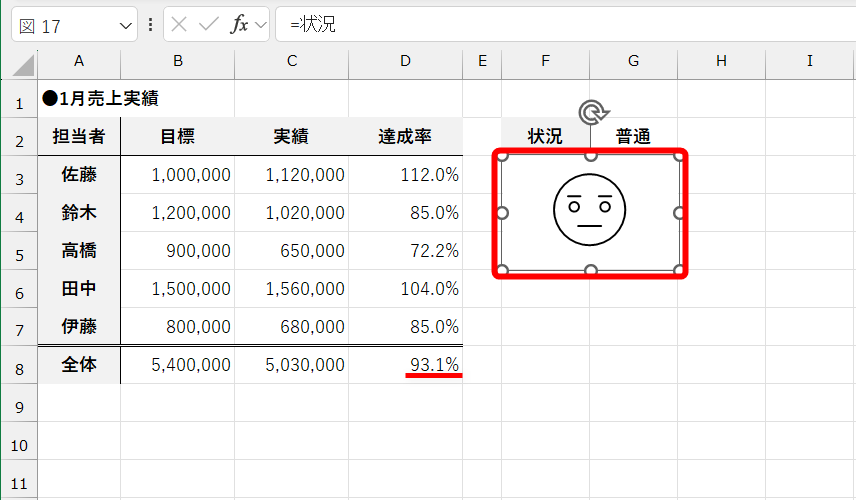Click the 900,000 target cell
This screenshot has width=856, height=500.
(x=177, y=251)
